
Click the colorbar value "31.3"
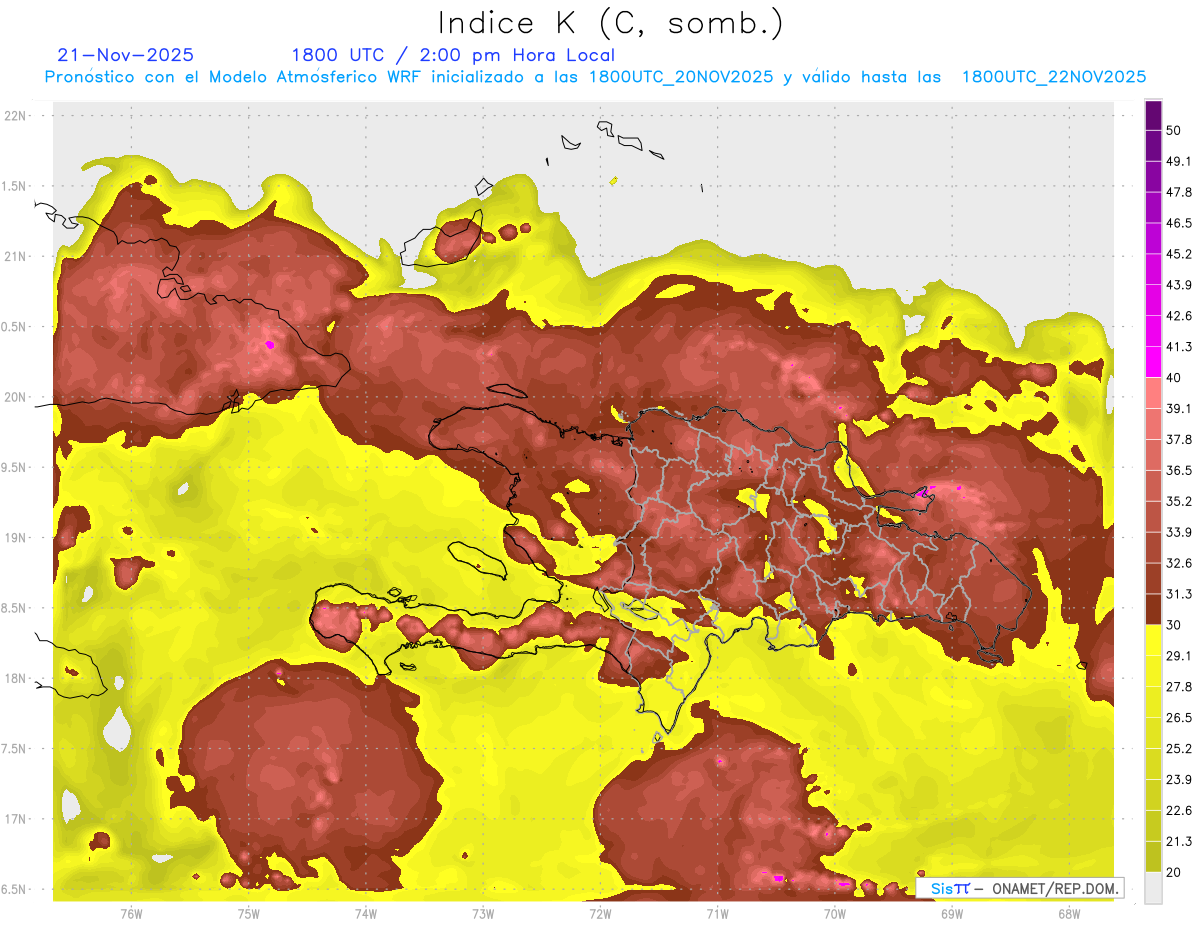click(x=1179, y=594)
